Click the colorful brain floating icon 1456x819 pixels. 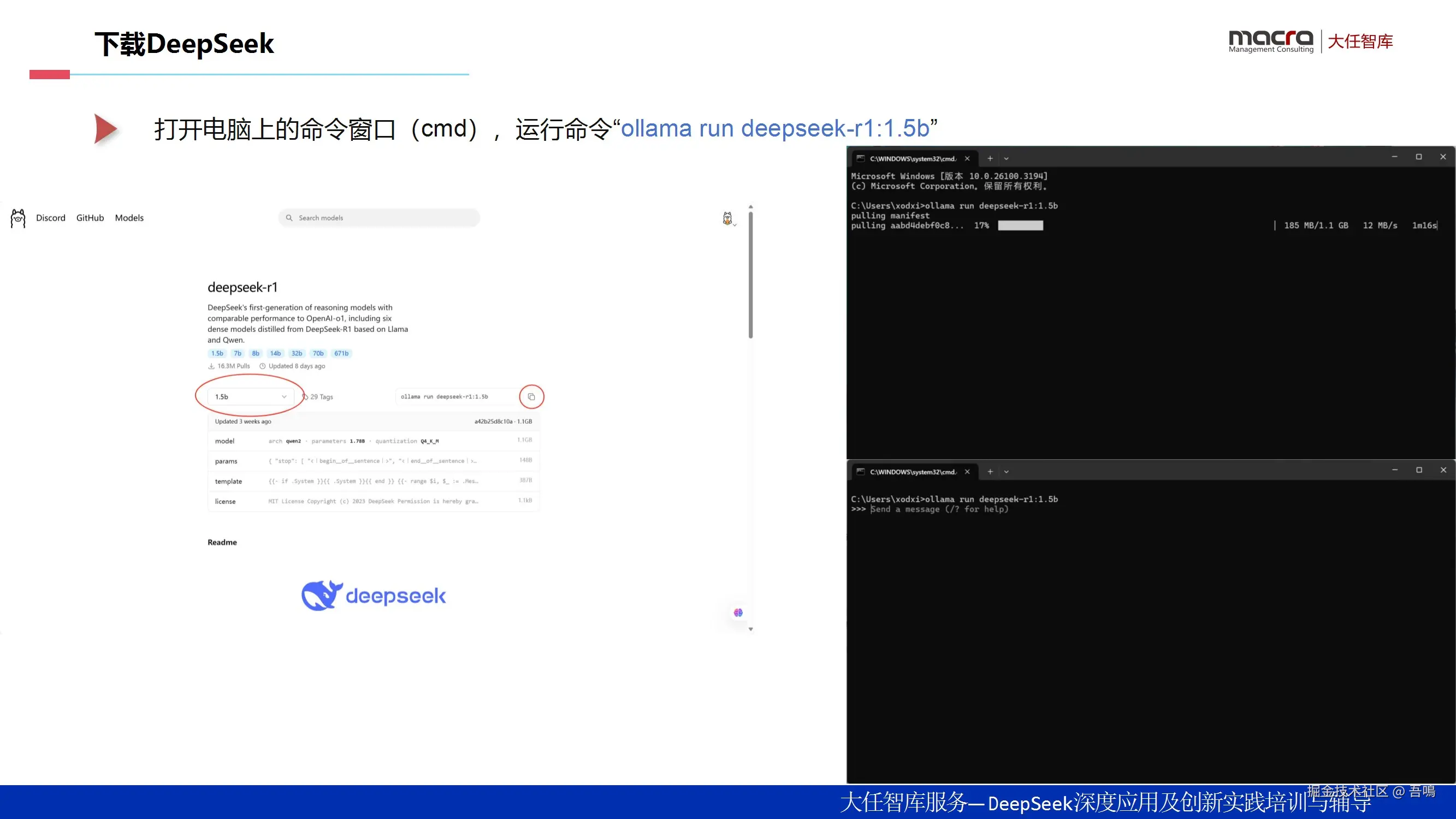[x=738, y=613]
